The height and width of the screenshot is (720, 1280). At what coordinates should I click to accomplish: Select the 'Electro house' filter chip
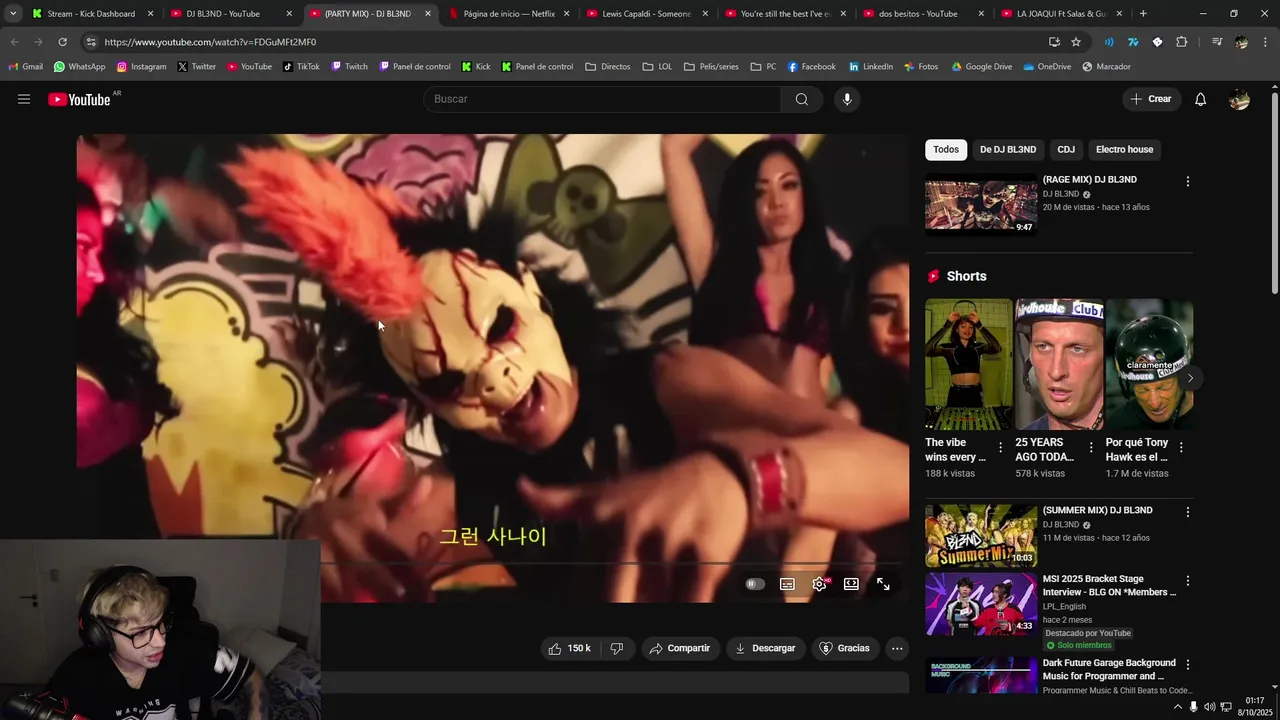[1124, 149]
